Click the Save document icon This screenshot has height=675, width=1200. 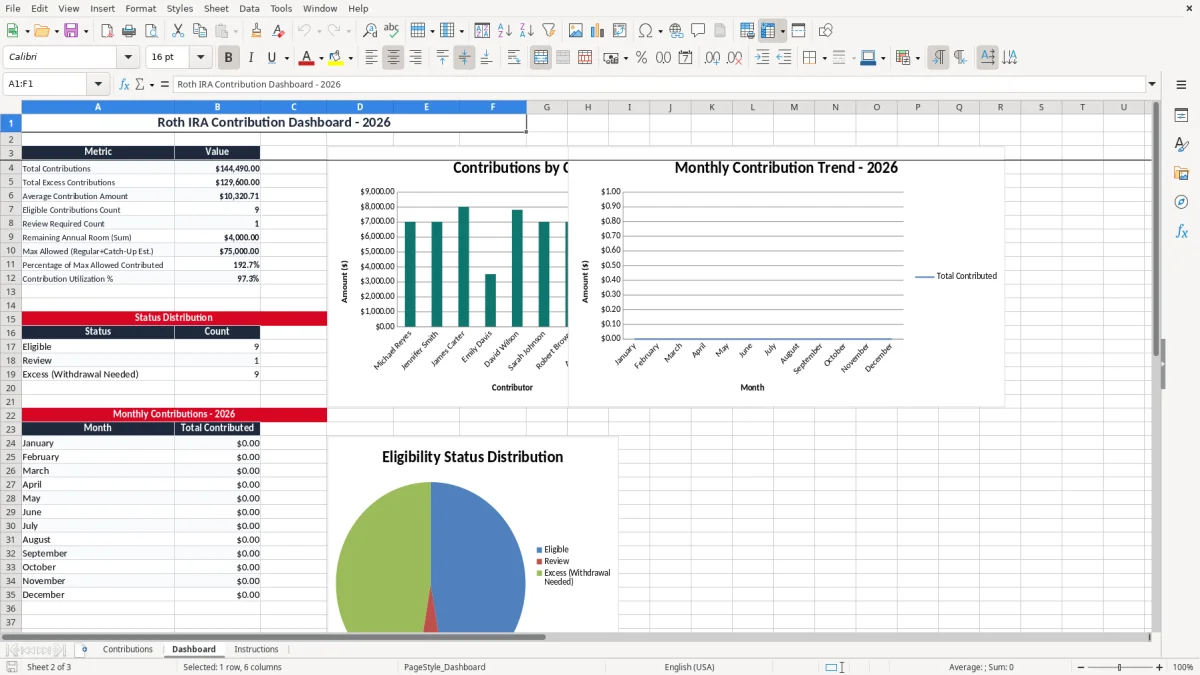71,31
